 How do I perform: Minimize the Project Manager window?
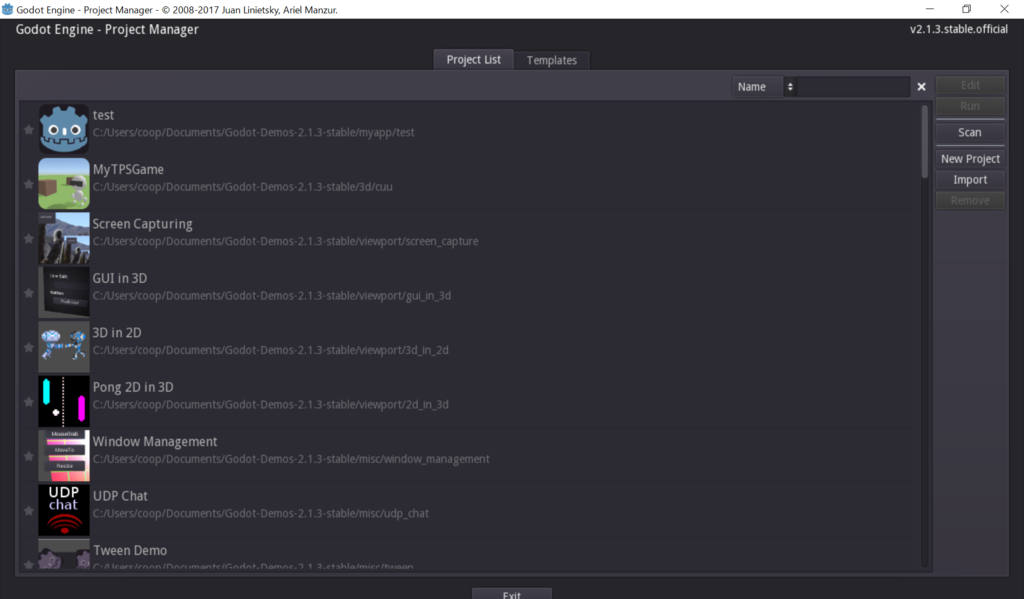coord(930,9)
